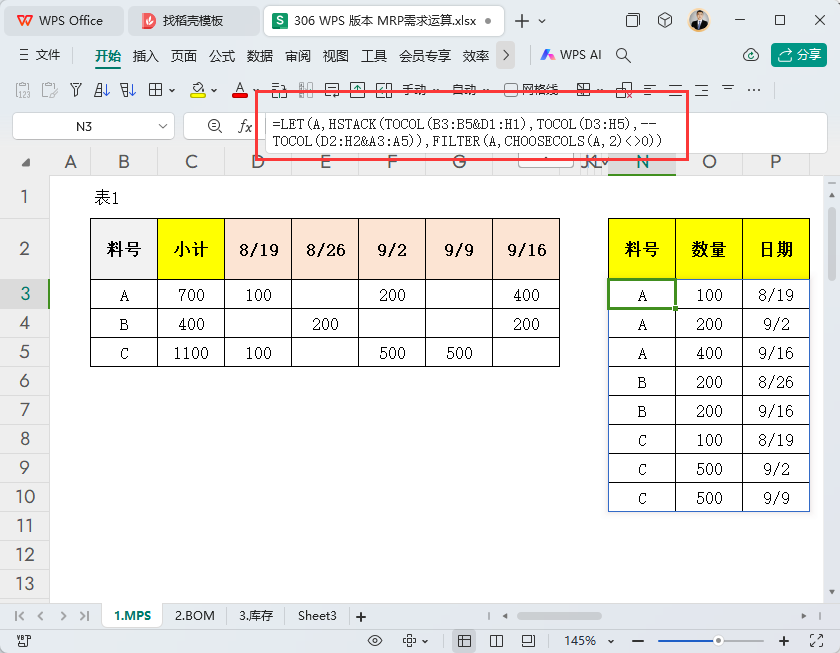This screenshot has width=840, height=653.
Task: Click the multi-window icon in title bar
Action: click(x=633, y=20)
